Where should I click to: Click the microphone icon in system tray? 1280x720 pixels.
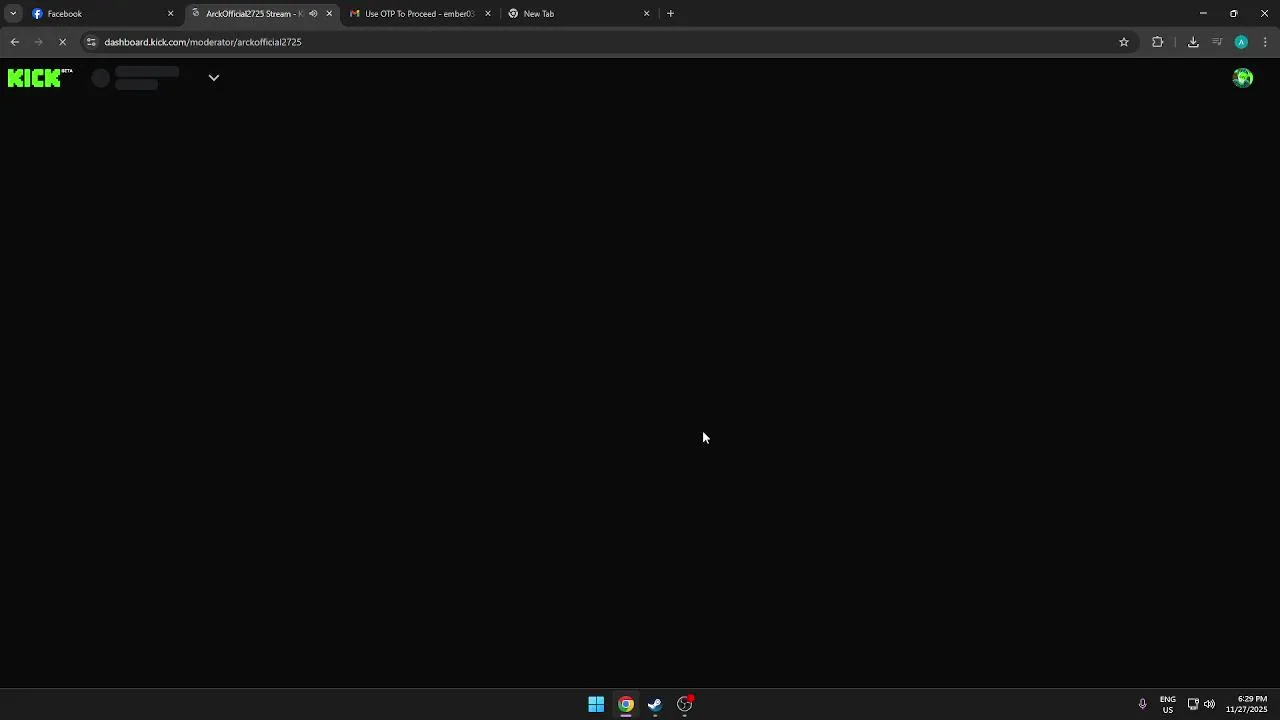1142,704
